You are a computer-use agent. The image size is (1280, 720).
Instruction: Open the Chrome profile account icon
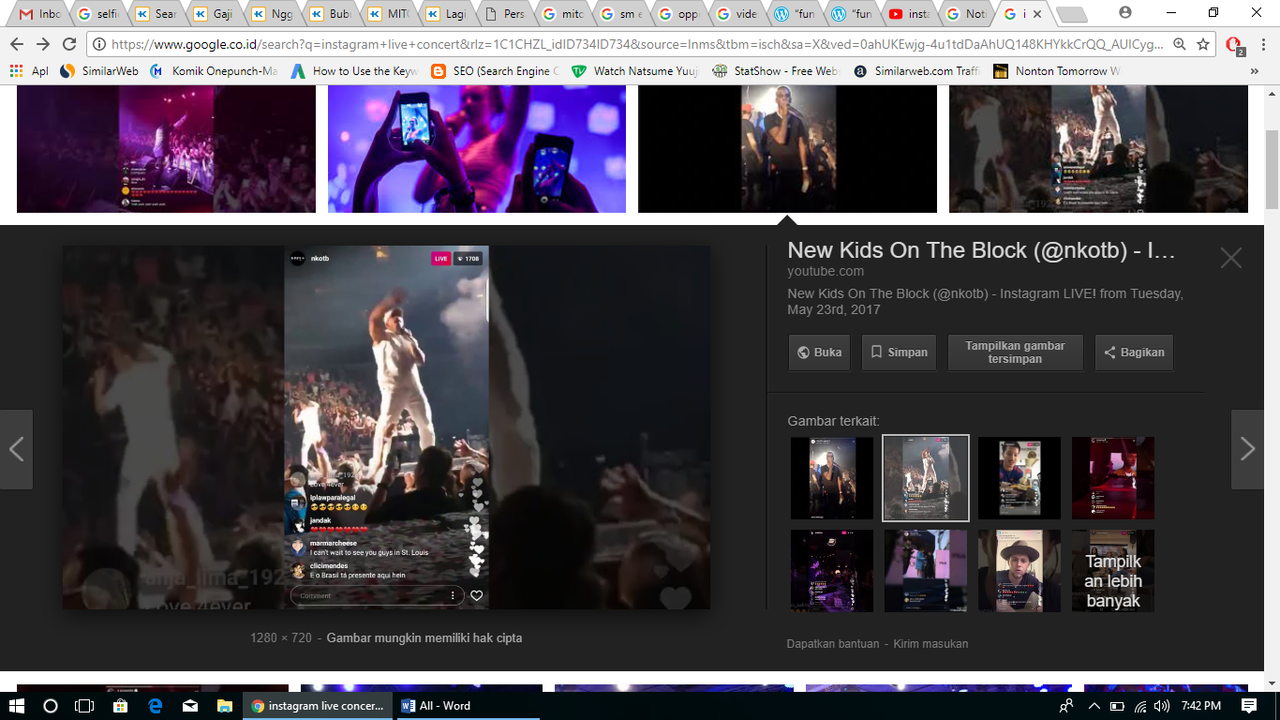coord(1126,13)
